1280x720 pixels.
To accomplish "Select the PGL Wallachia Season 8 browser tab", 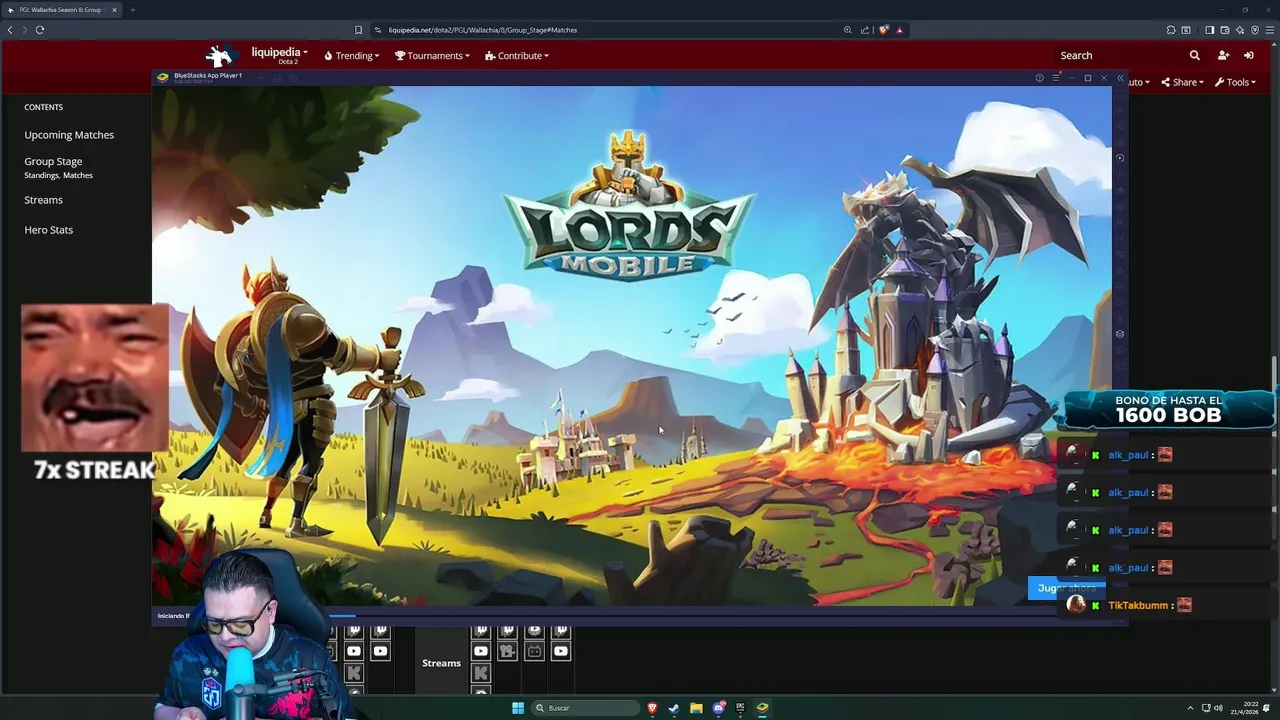I will (x=60, y=10).
